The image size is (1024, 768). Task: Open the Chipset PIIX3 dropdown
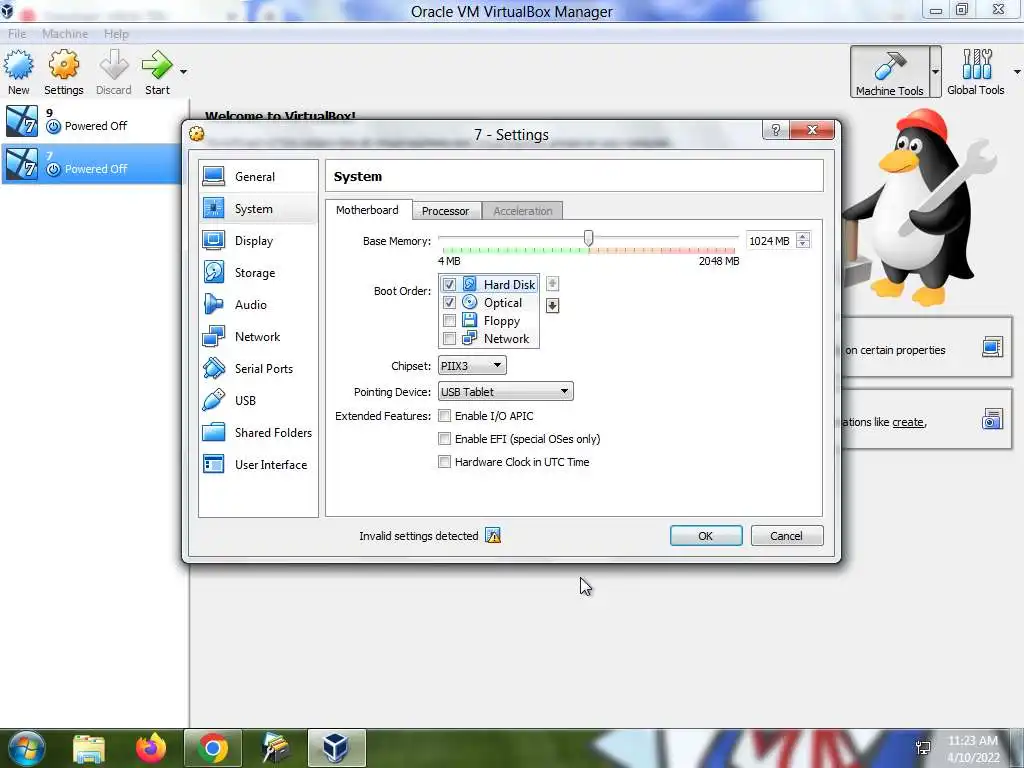tap(472, 366)
